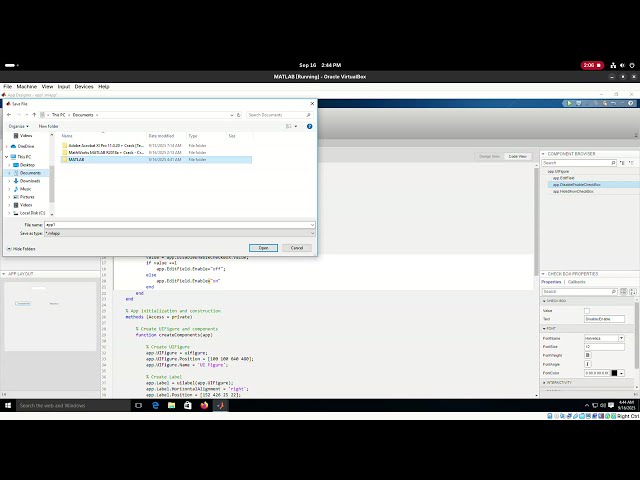Expand the INTERACTIVITY properties section
The image size is (640, 480).
pyautogui.click(x=544, y=383)
